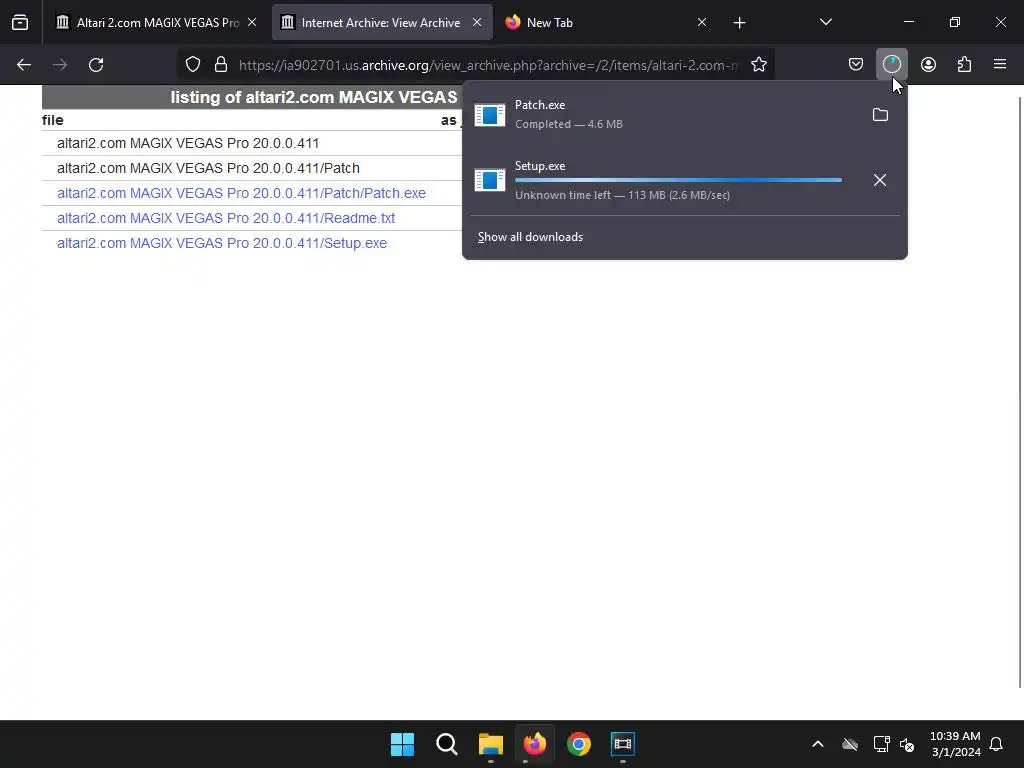Click the Setup.exe file icon in downloads
The image size is (1024, 768).
tap(490, 180)
